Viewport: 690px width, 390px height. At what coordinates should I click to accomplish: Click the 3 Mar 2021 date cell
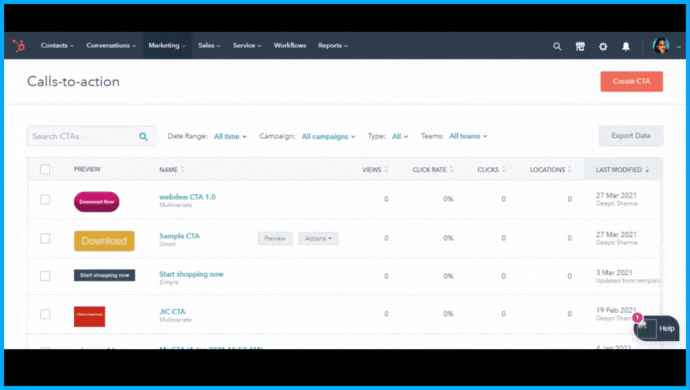coord(614,272)
